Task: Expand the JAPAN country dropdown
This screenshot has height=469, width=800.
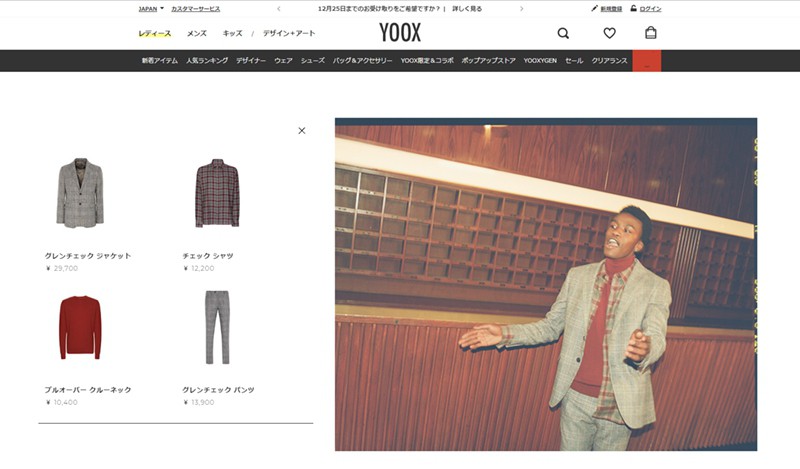Action: point(151,9)
